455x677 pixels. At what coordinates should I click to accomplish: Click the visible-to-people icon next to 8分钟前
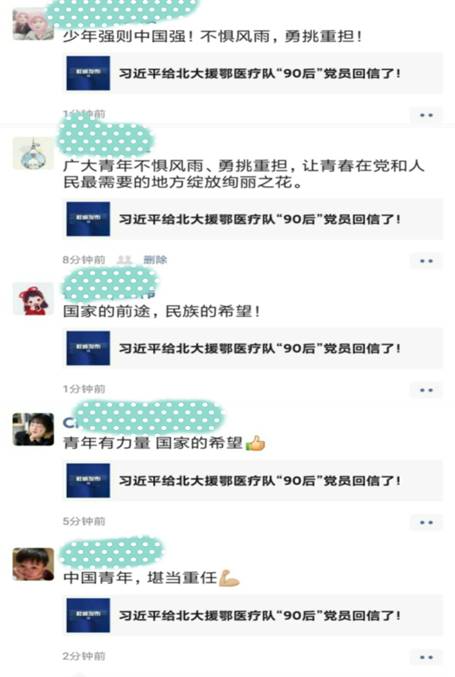124,260
